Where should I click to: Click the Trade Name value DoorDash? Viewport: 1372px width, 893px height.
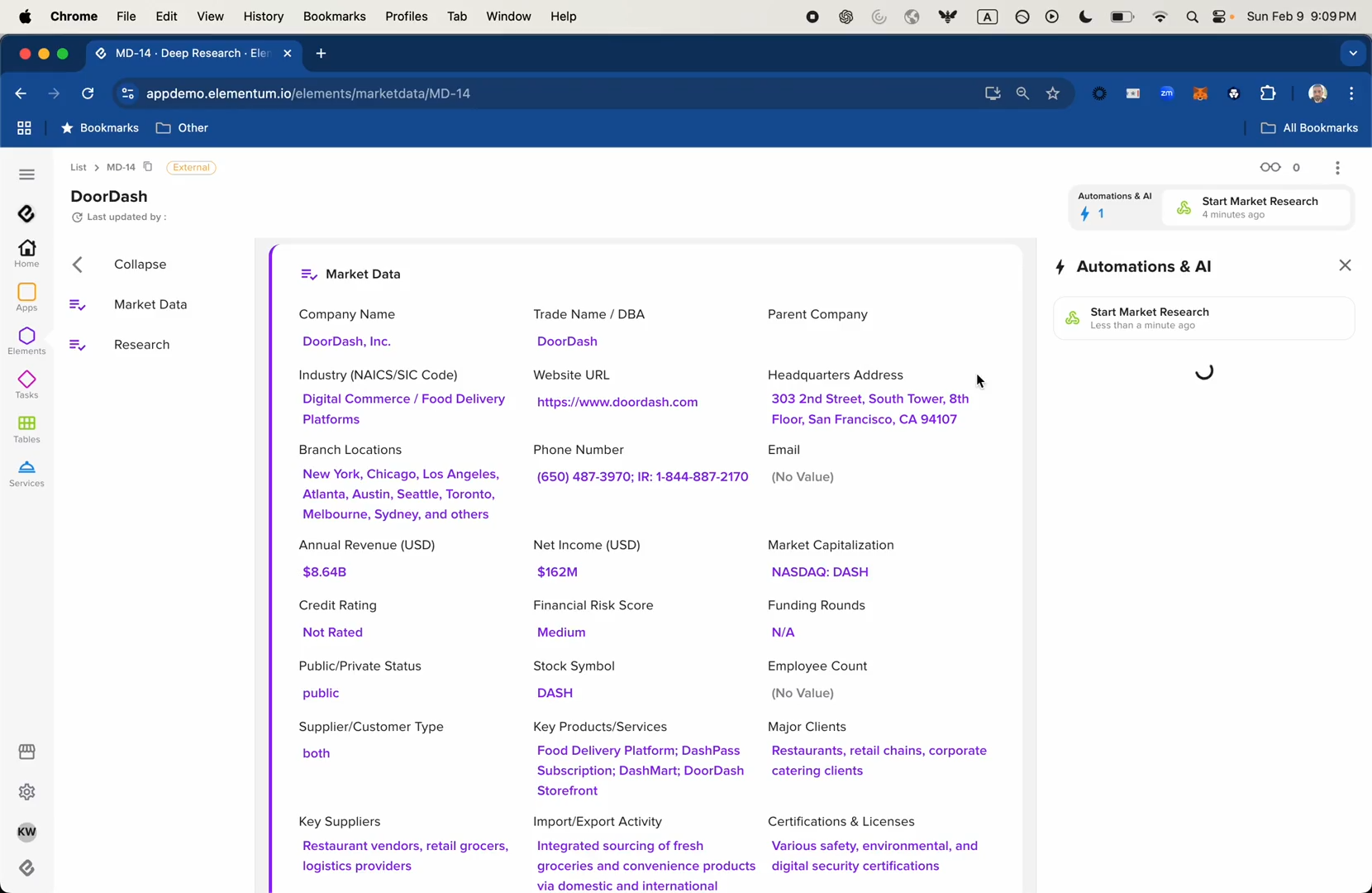click(567, 341)
